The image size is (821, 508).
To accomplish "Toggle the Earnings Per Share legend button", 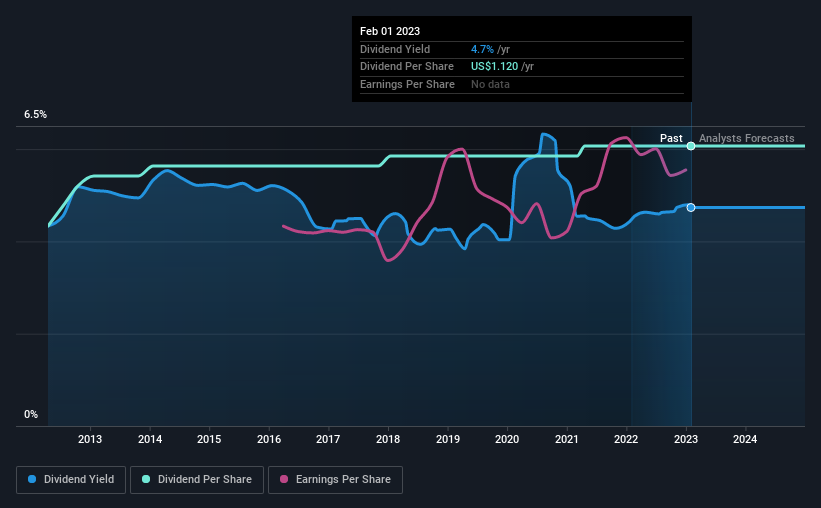I will point(335,480).
